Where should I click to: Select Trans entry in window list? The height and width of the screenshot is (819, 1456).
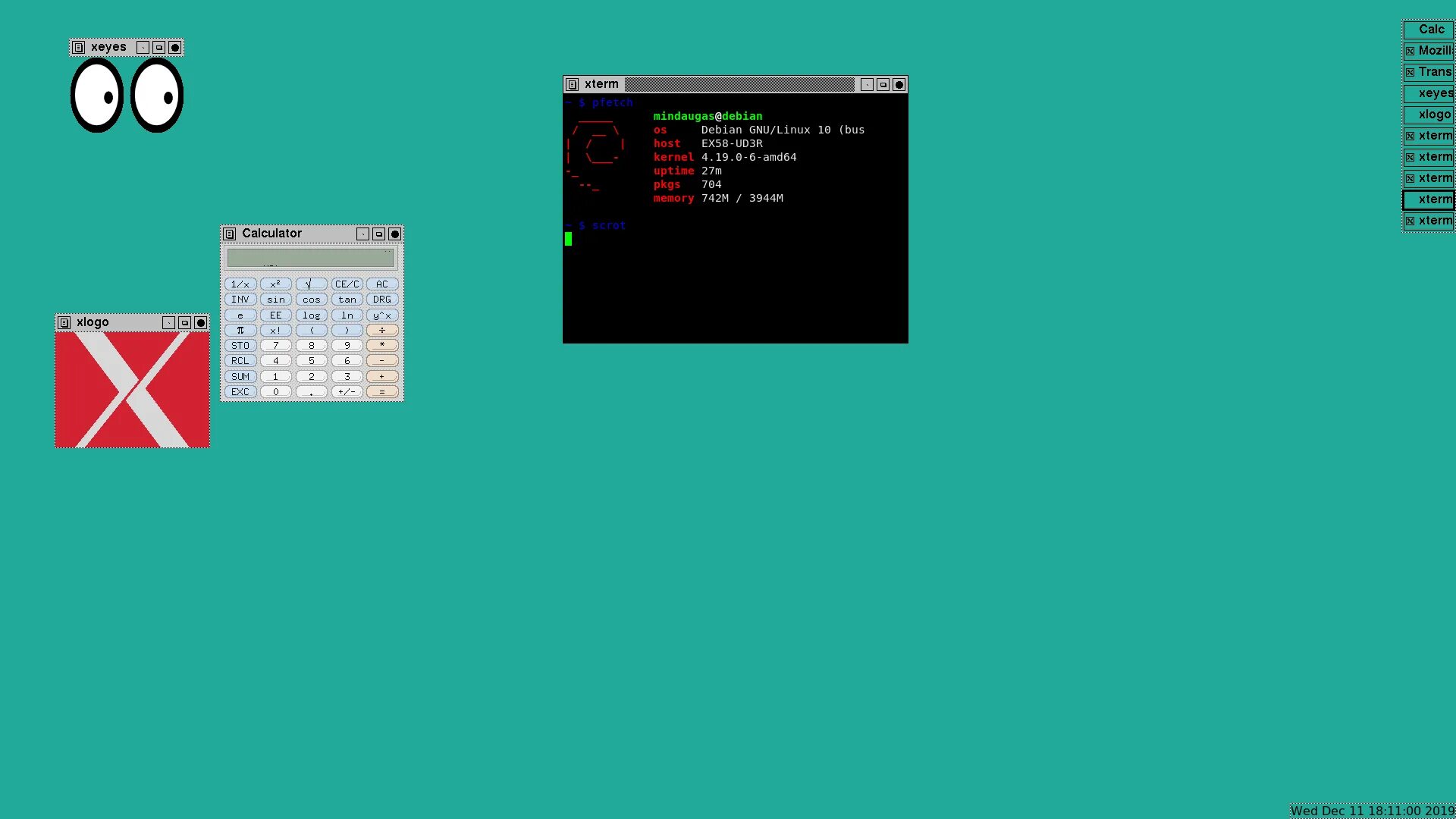tap(1429, 72)
